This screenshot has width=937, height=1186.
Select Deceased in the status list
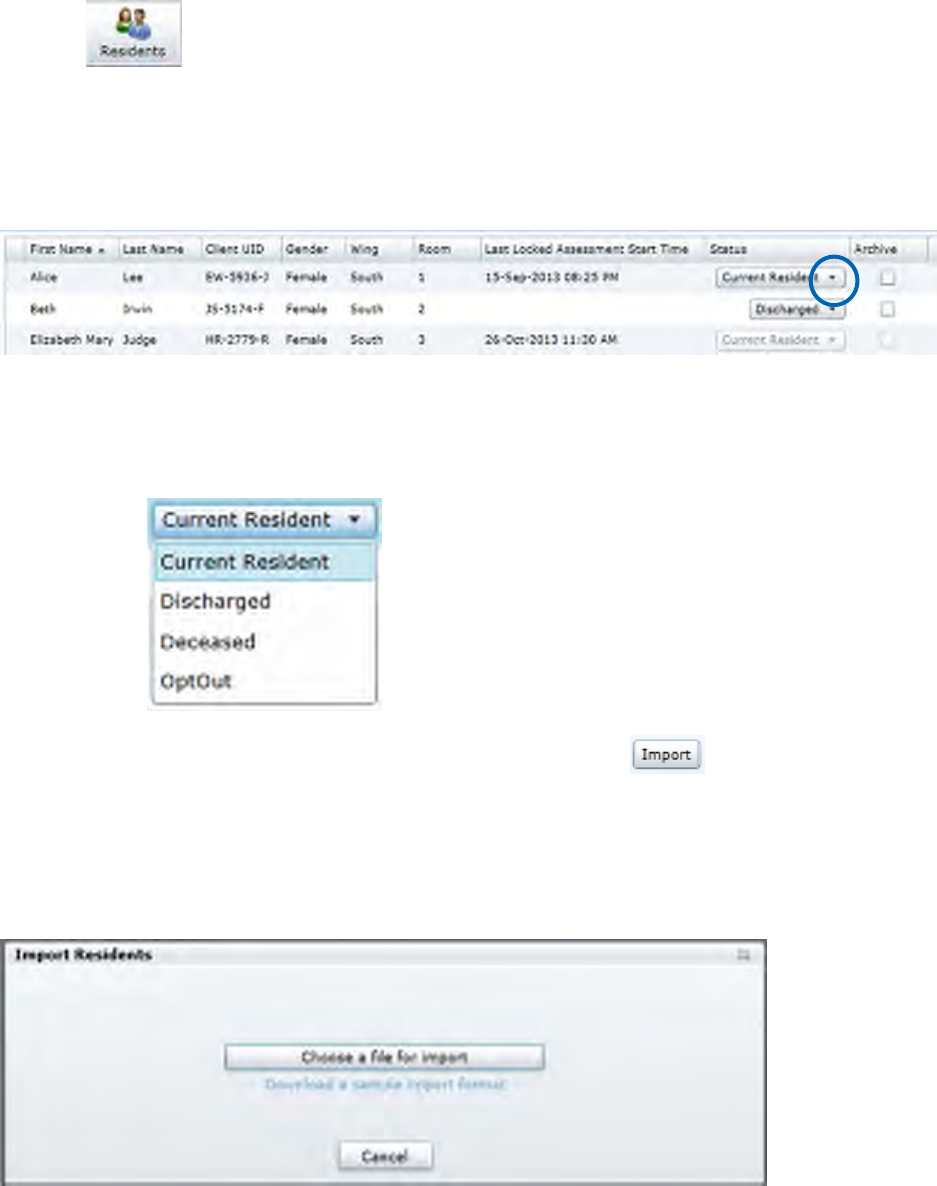click(265, 641)
